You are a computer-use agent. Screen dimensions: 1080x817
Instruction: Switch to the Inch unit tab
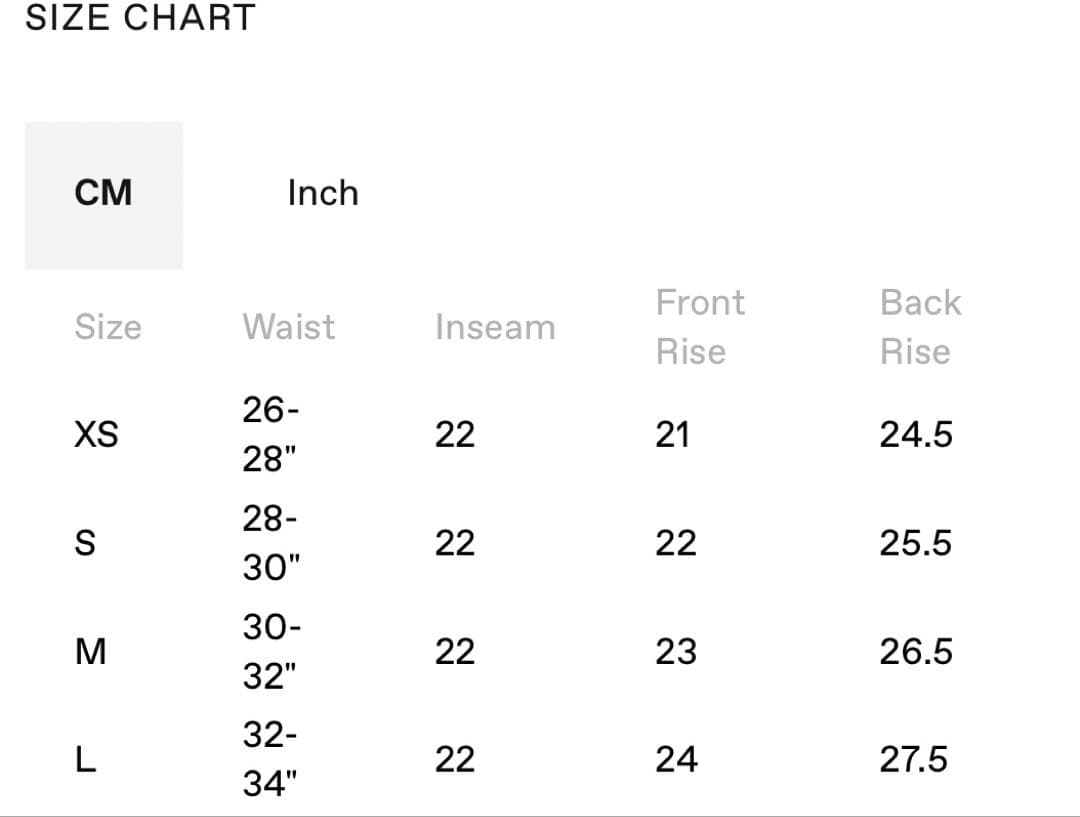pos(322,193)
